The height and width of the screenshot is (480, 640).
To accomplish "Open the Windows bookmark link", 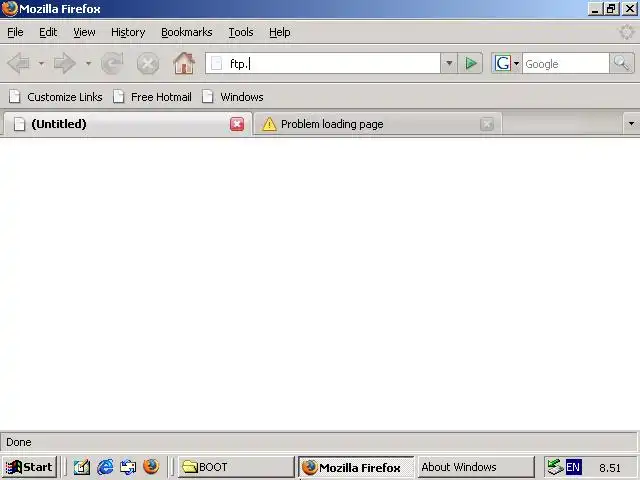I will 233,97.
